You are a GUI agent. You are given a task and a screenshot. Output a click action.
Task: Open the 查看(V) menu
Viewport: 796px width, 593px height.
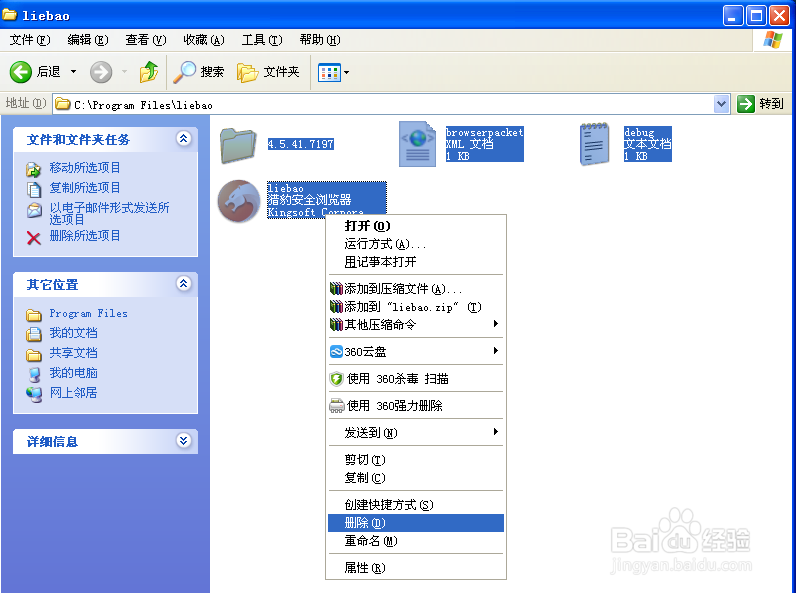pos(146,40)
